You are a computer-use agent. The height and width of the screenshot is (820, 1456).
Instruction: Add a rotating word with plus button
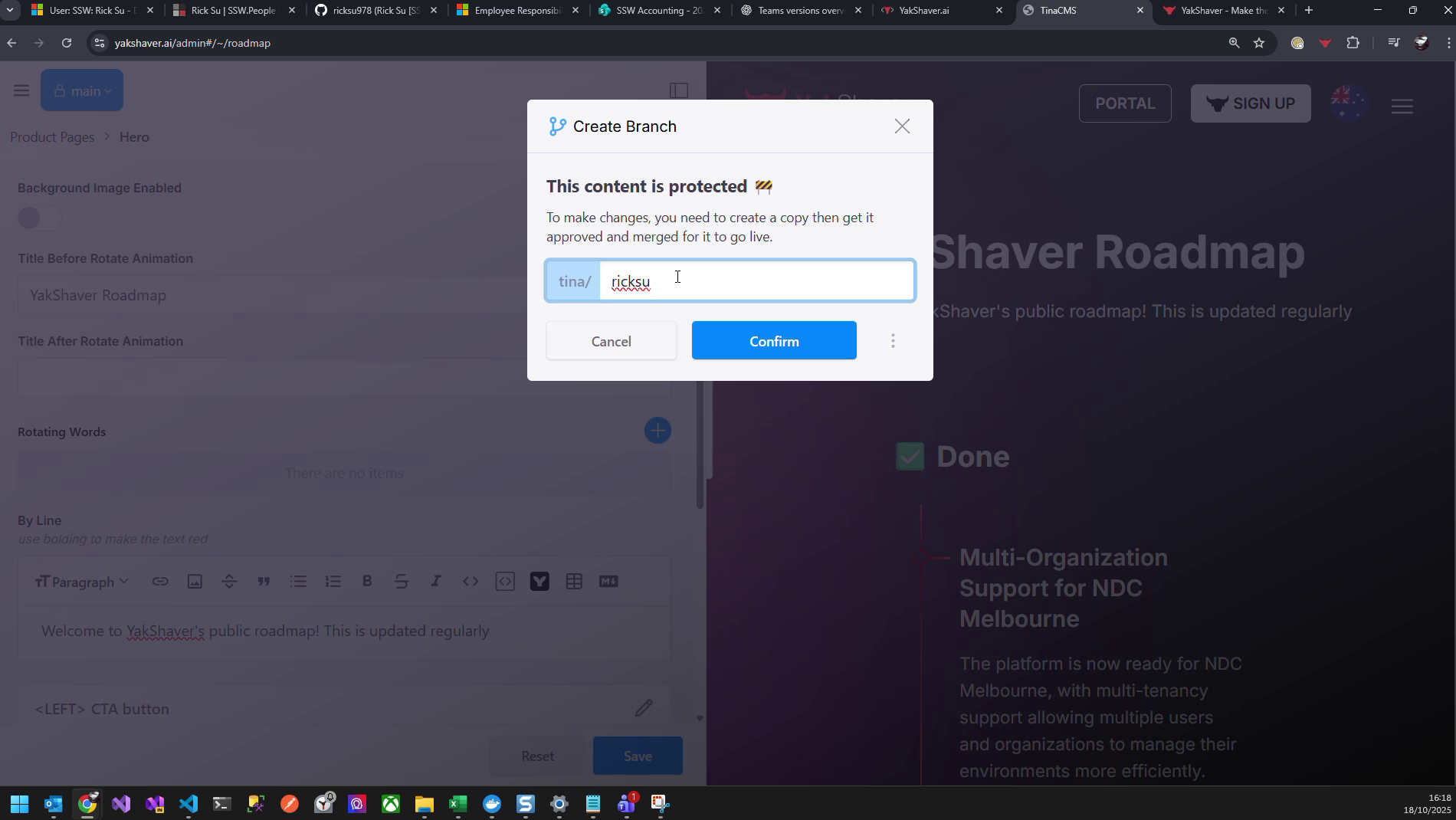click(x=657, y=431)
